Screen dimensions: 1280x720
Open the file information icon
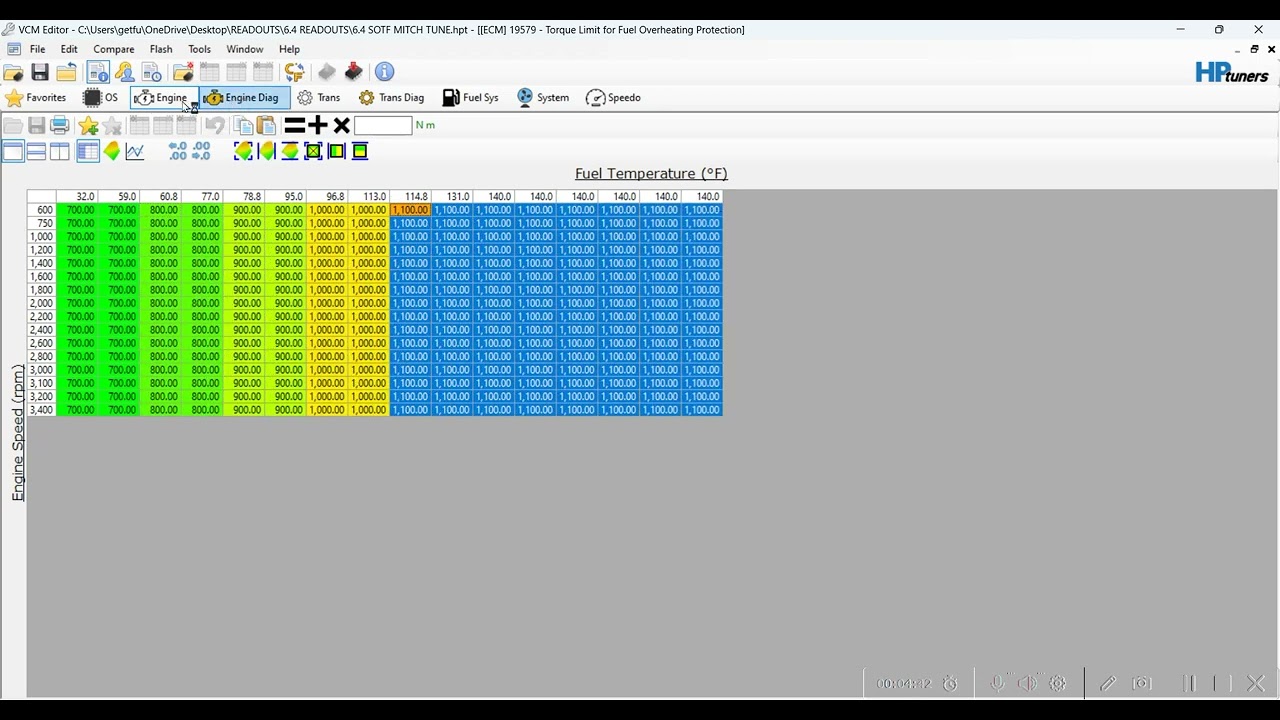[98, 72]
